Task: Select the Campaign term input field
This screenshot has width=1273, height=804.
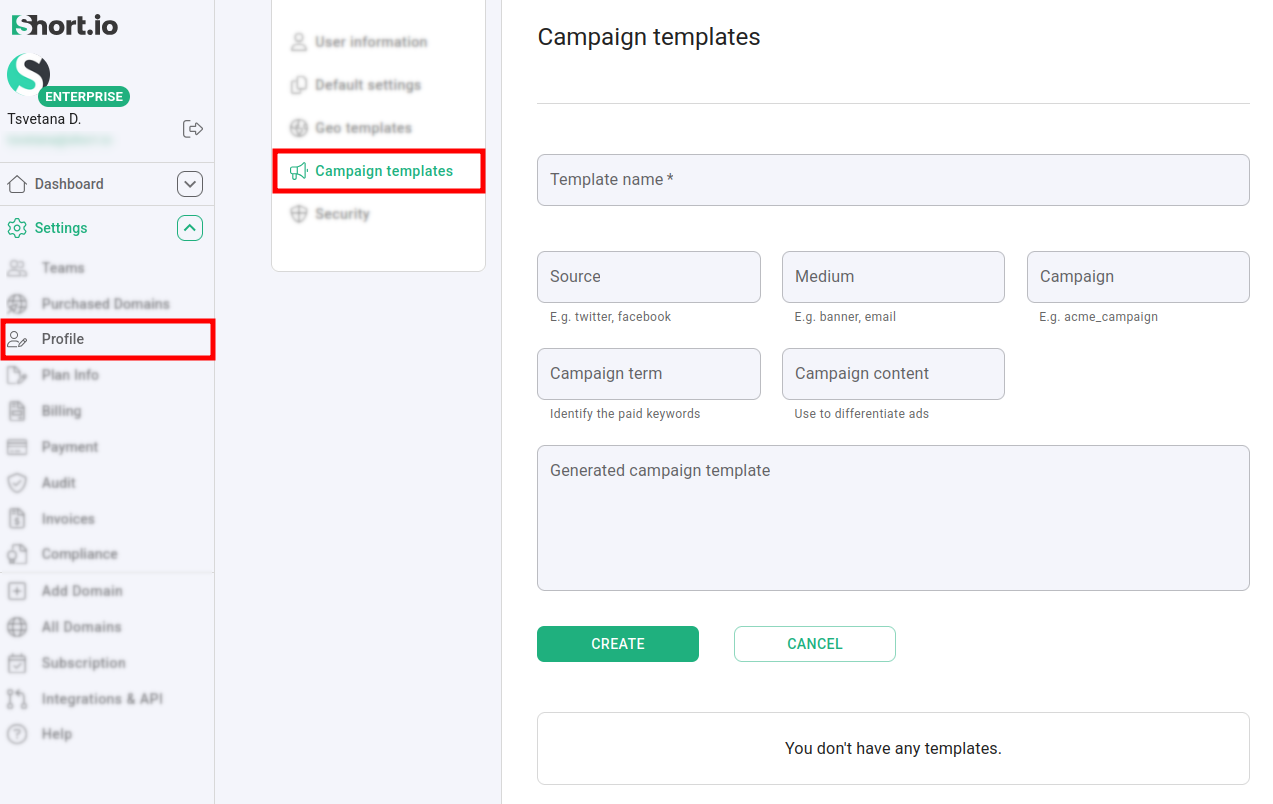Action: pos(648,374)
